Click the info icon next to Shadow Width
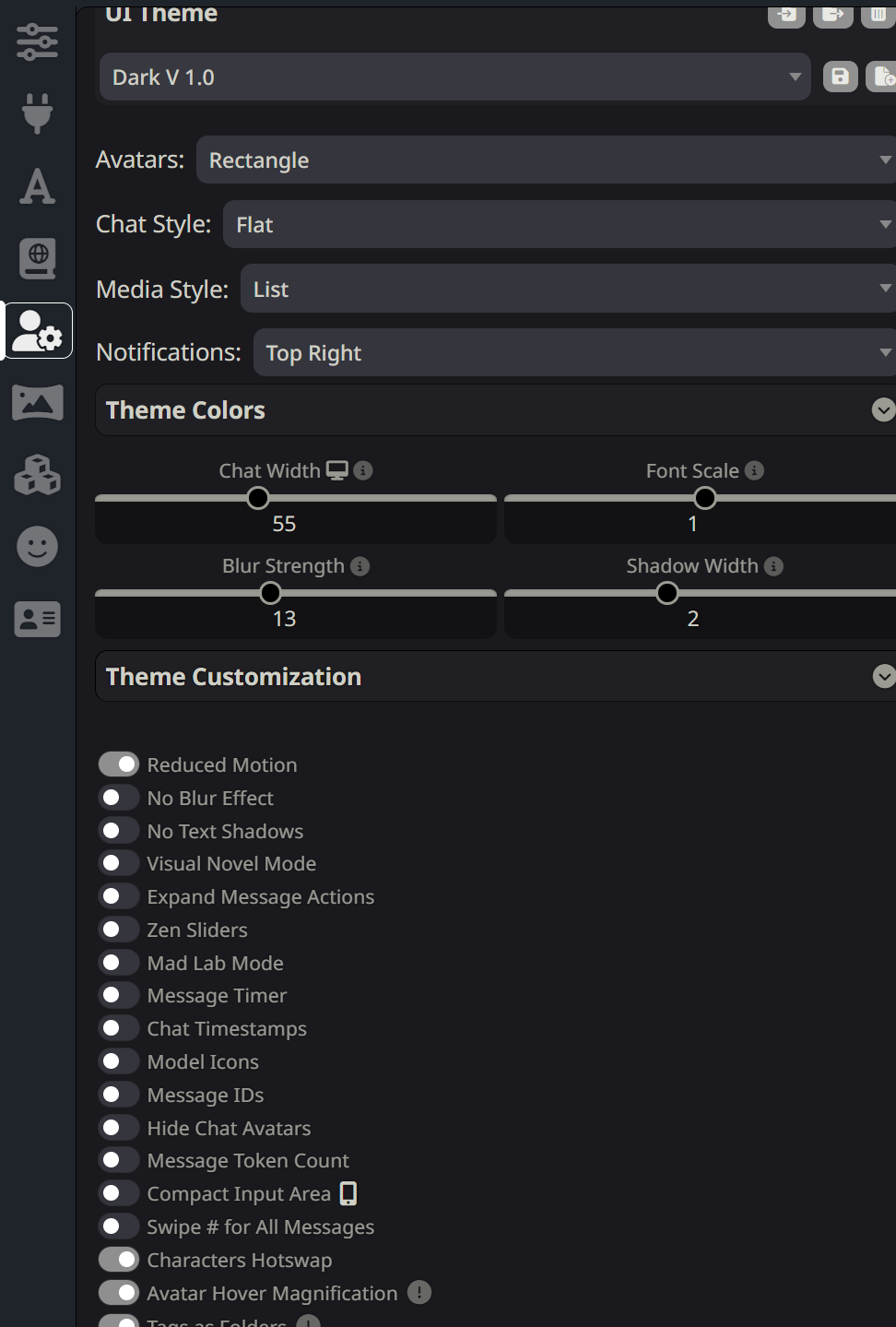896x1327 pixels. [774, 566]
